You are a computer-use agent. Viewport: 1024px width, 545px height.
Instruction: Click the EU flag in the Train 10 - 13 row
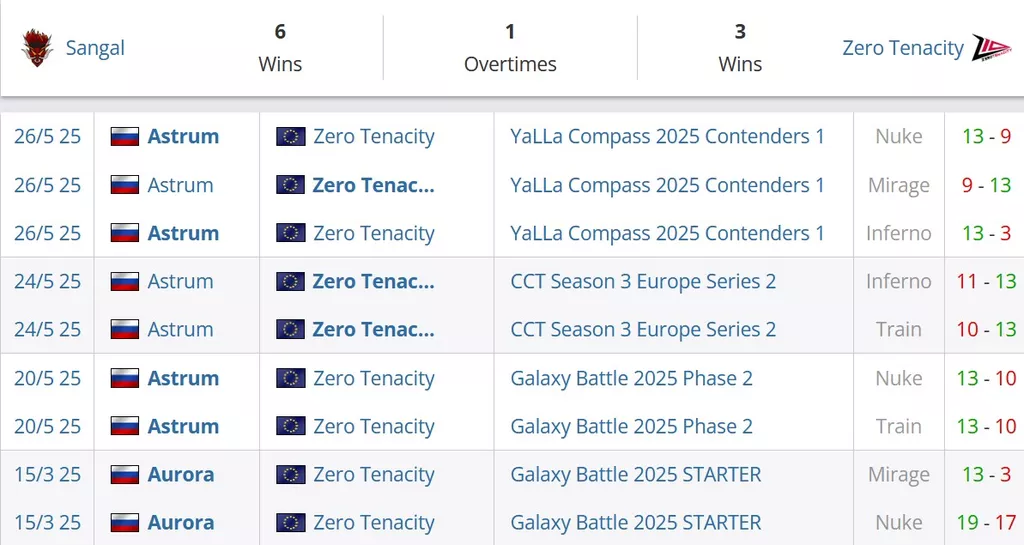coord(291,330)
